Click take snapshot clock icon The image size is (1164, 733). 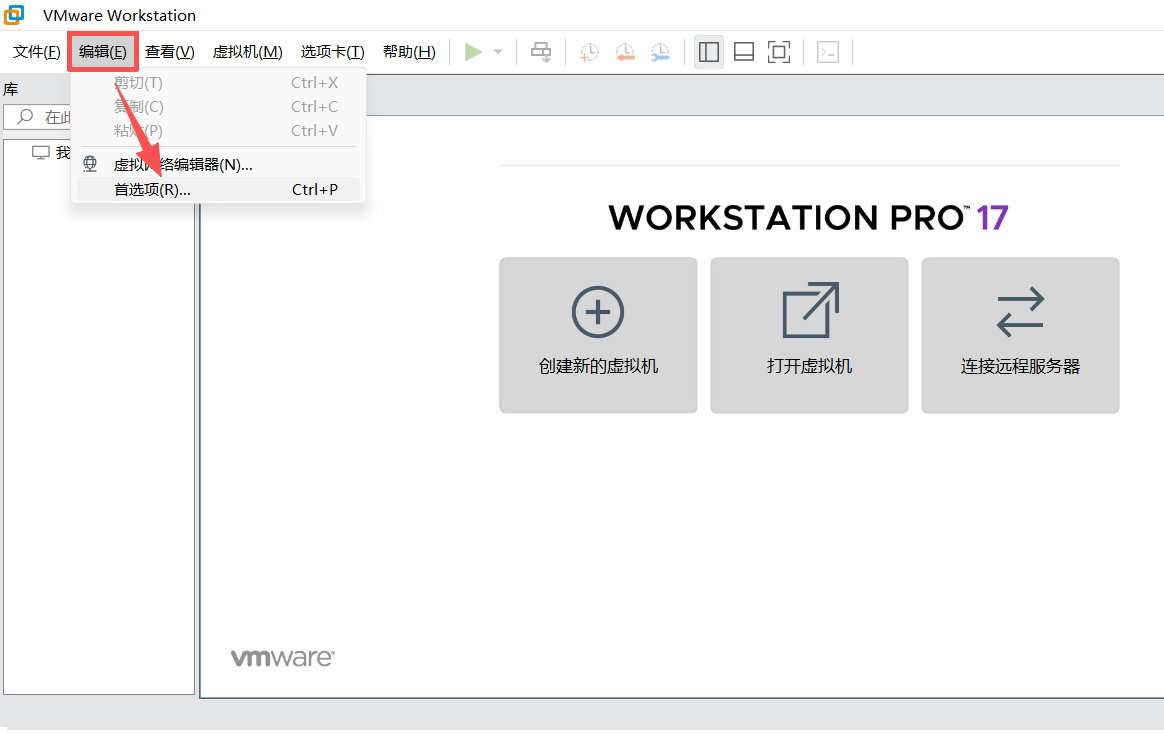(589, 52)
